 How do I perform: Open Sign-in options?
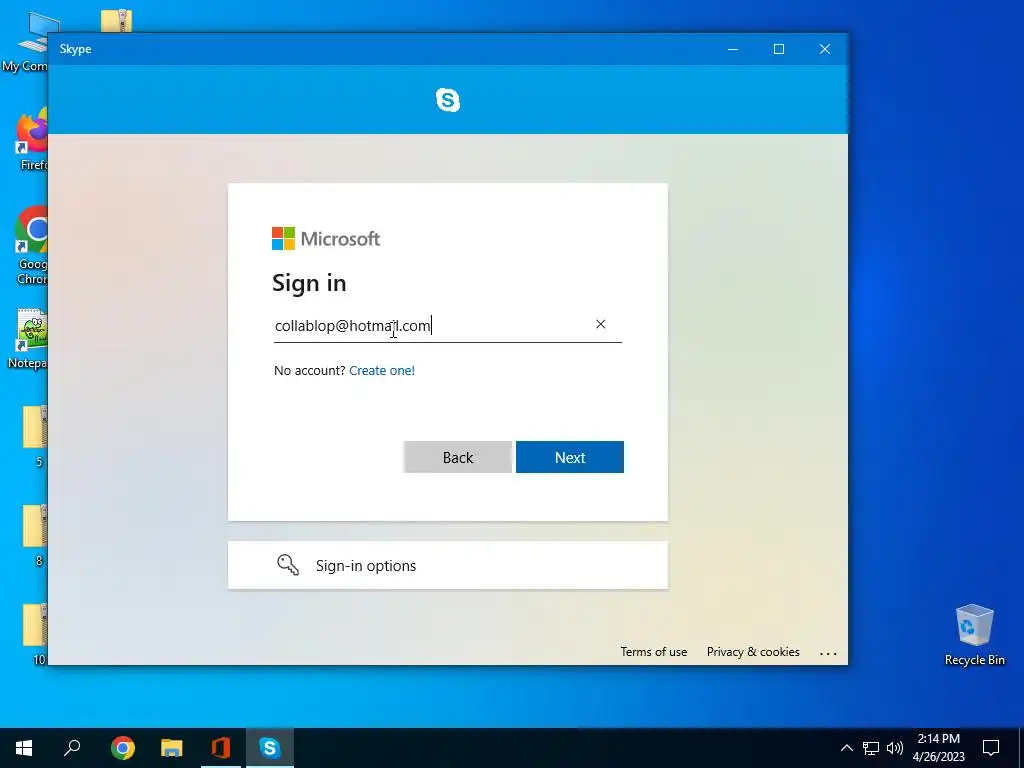pyautogui.click(x=447, y=565)
